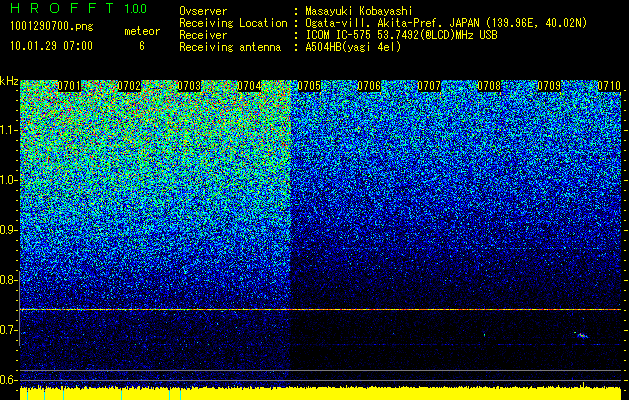Click the 0.7 frequency axis label

coord(8,330)
